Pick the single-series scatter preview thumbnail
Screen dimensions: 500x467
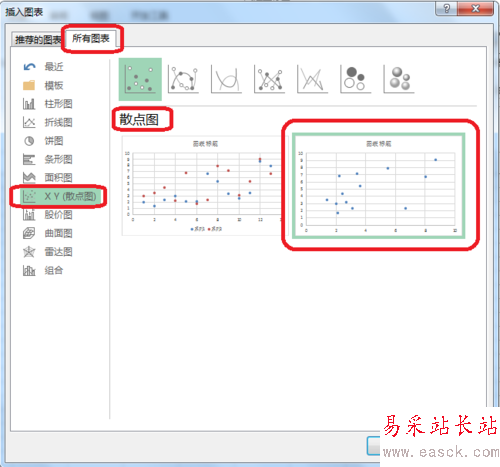coord(379,186)
